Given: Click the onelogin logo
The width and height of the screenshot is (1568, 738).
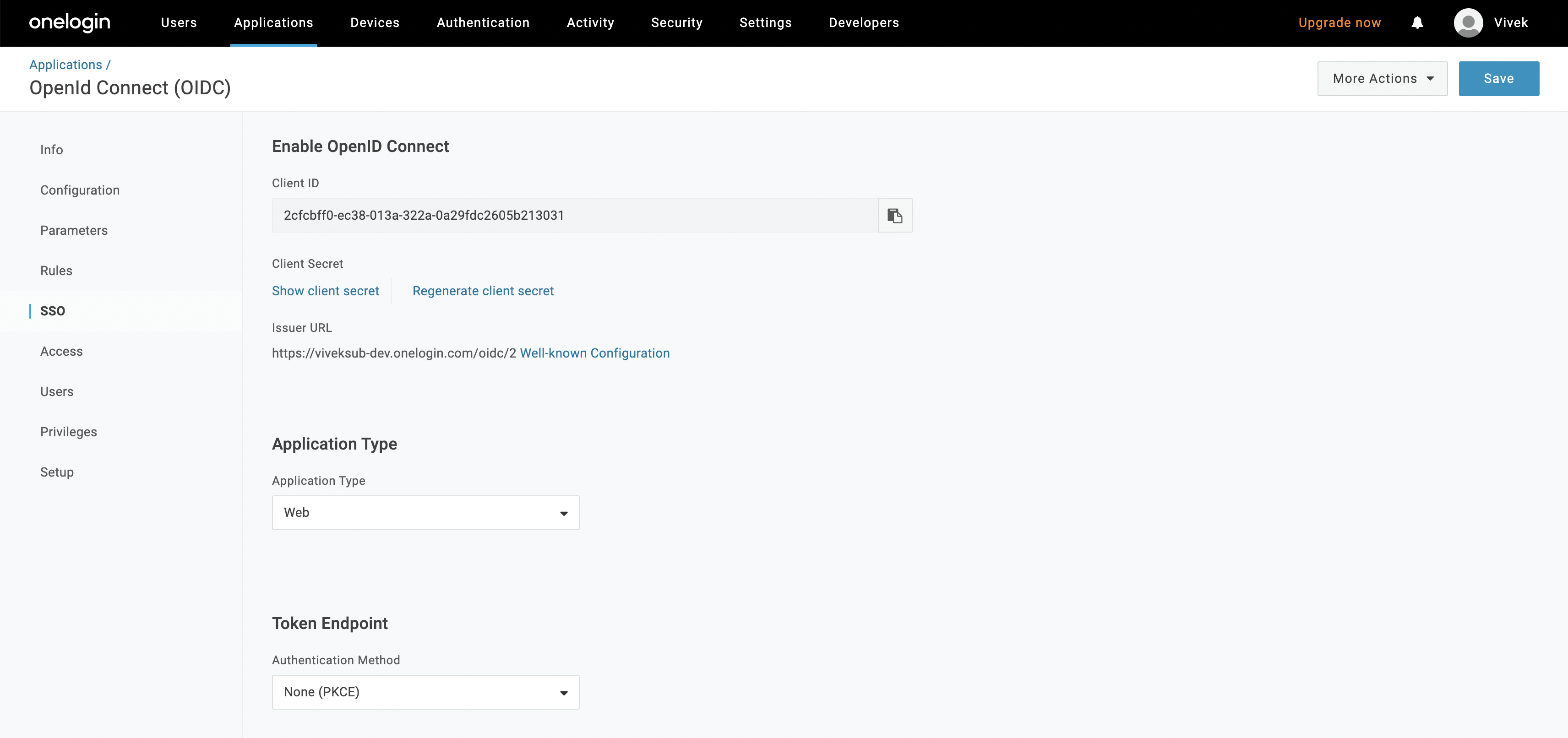Looking at the screenshot, I should pyautogui.click(x=70, y=22).
